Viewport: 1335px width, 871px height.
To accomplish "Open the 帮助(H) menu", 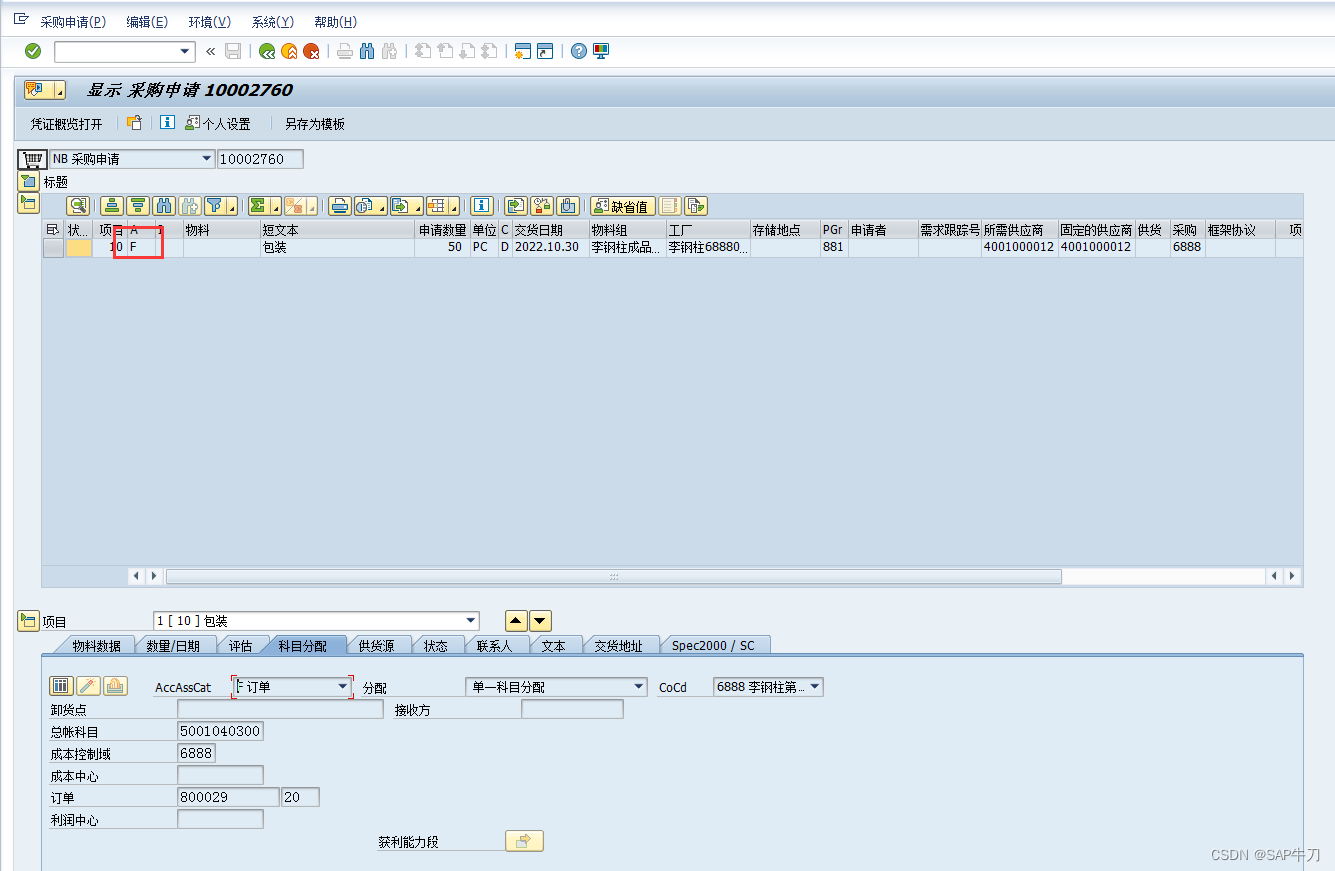I will [335, 22].
